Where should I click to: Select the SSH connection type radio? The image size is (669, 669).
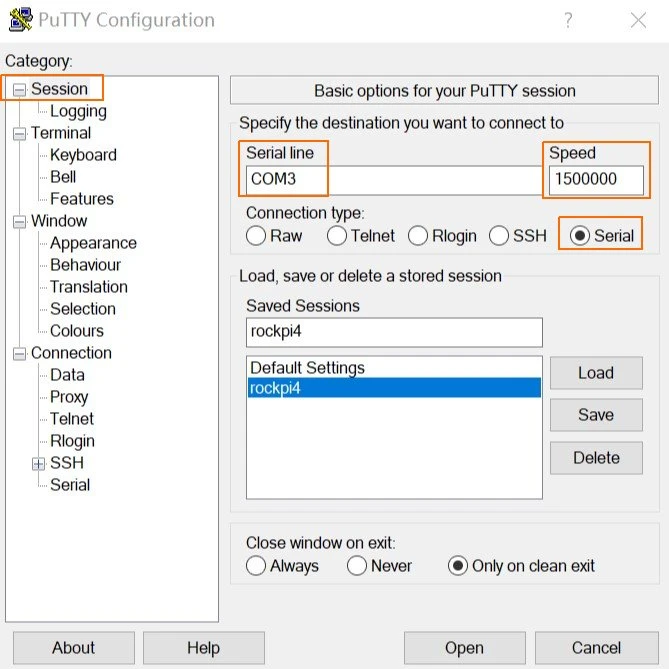tap(499, 236)
